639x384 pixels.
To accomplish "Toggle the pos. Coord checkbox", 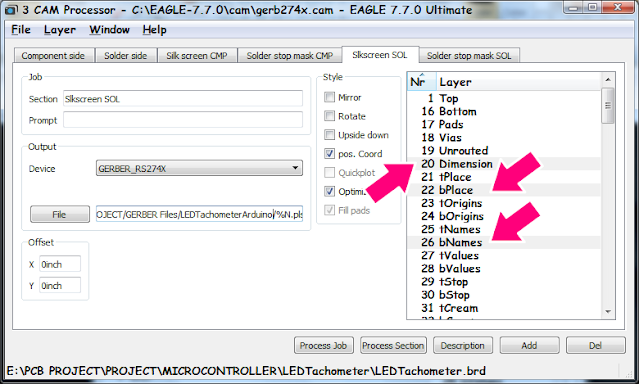I will 329,153.
